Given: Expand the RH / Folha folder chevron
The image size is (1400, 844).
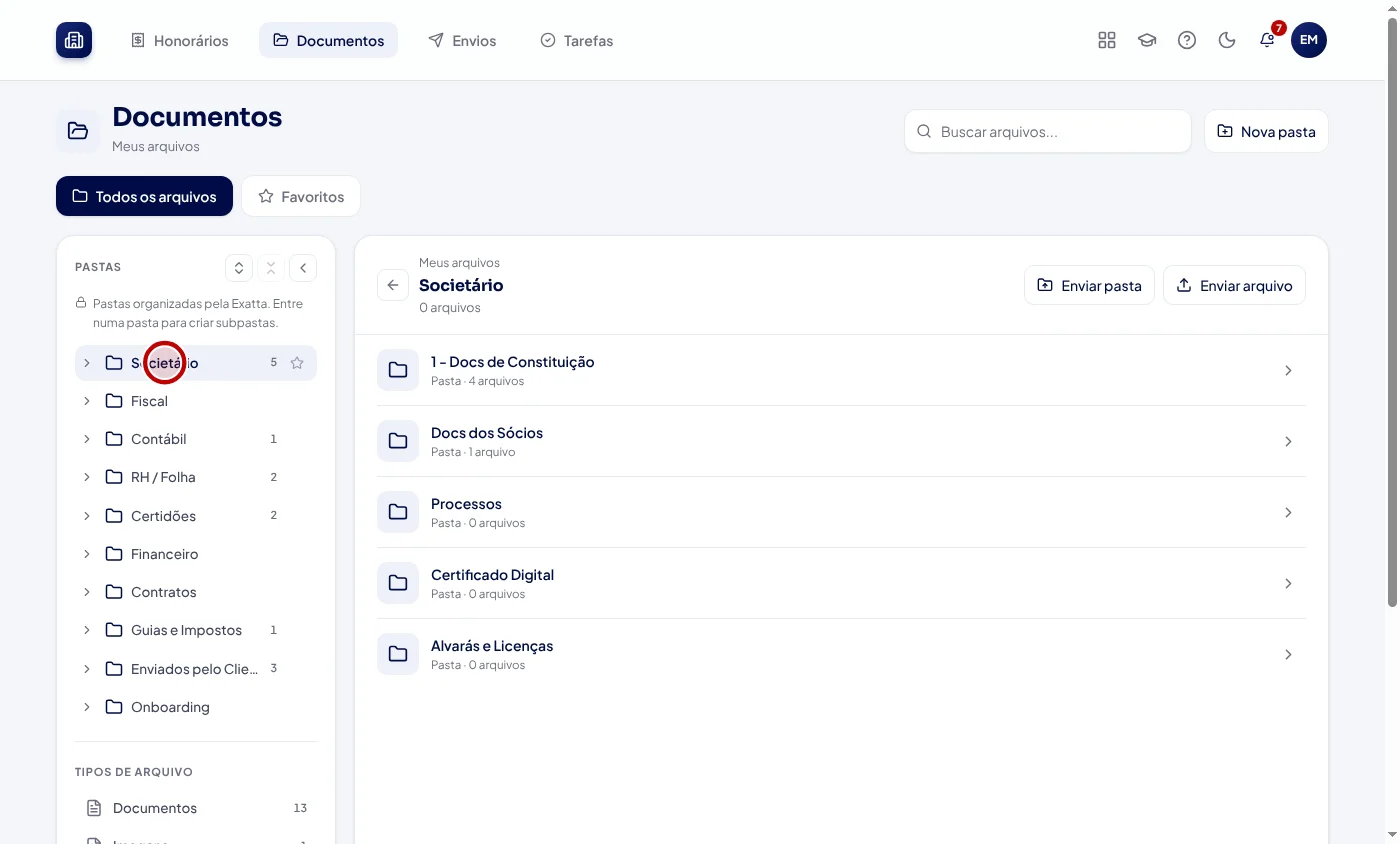Looking at the screenshot, I should [87, 477].
